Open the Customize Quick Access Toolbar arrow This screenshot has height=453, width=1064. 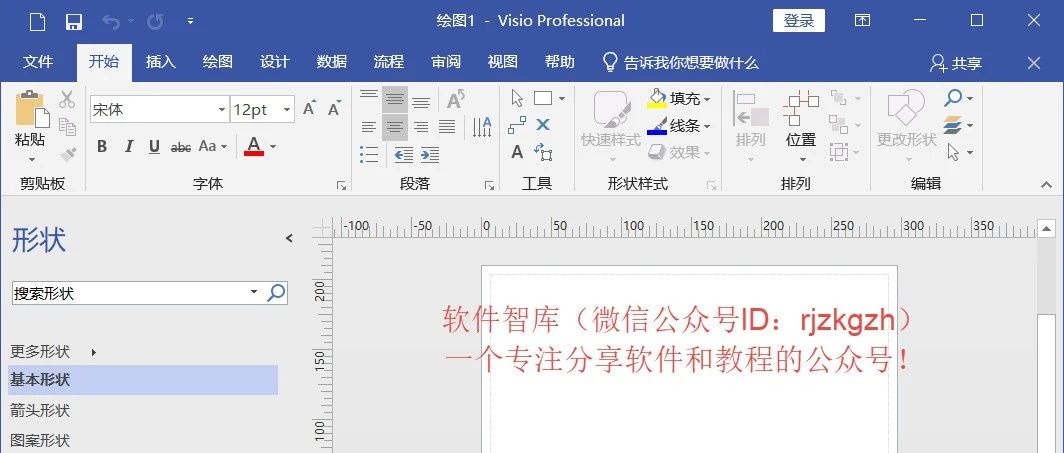191,22
